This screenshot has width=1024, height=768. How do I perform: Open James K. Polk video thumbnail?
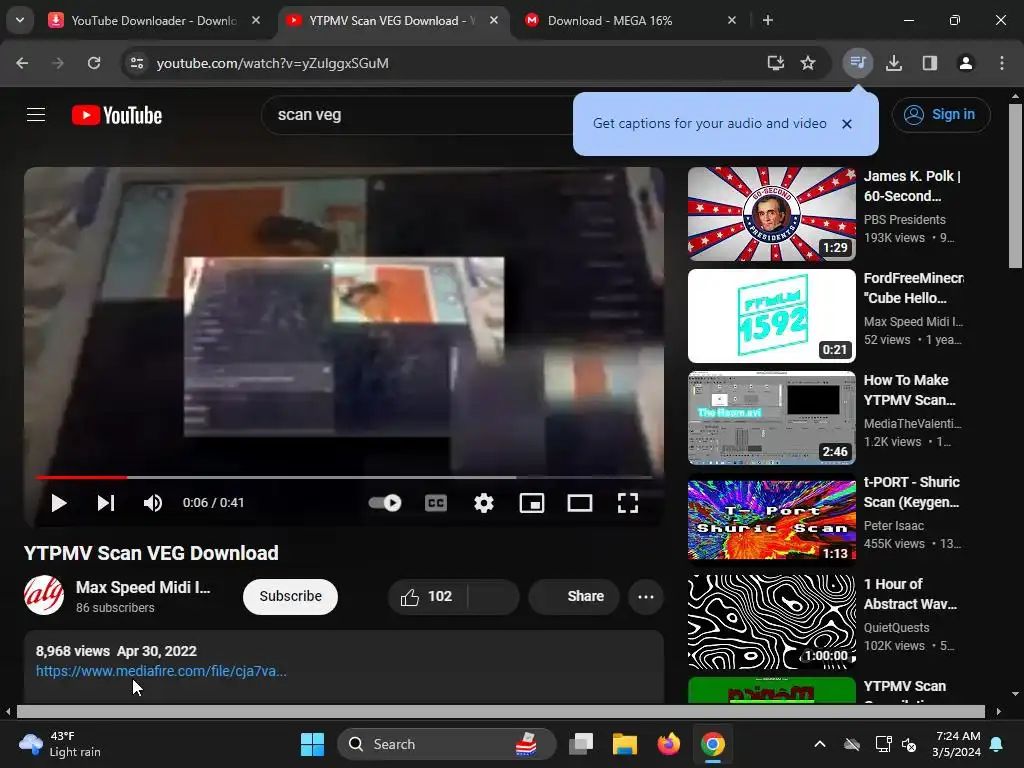pos(772,214)
